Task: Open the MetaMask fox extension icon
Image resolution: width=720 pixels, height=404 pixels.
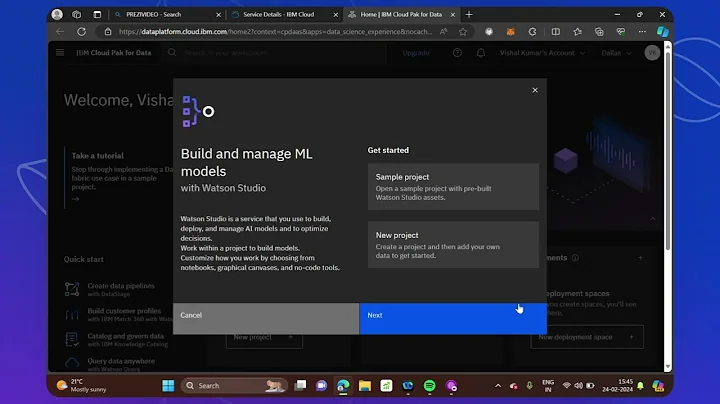Action: (511, 32)
